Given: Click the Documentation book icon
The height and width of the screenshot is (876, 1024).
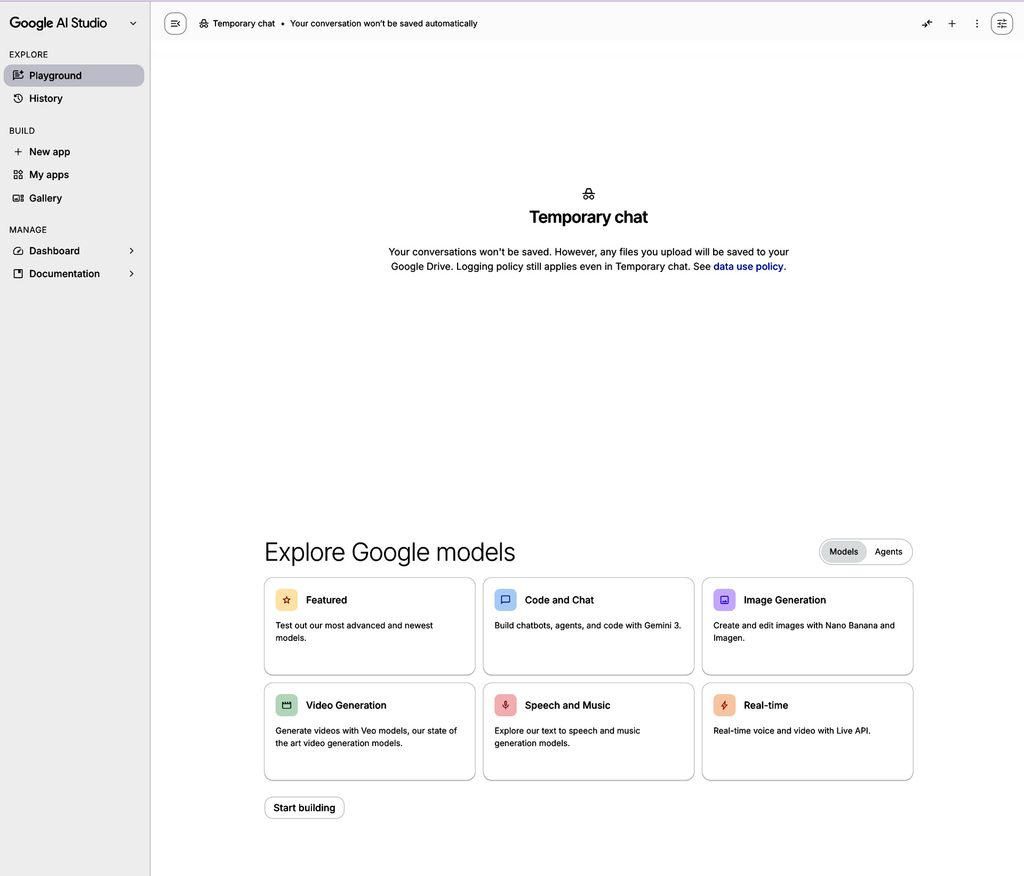Looking at the screenshot, I should coord(18,274).
